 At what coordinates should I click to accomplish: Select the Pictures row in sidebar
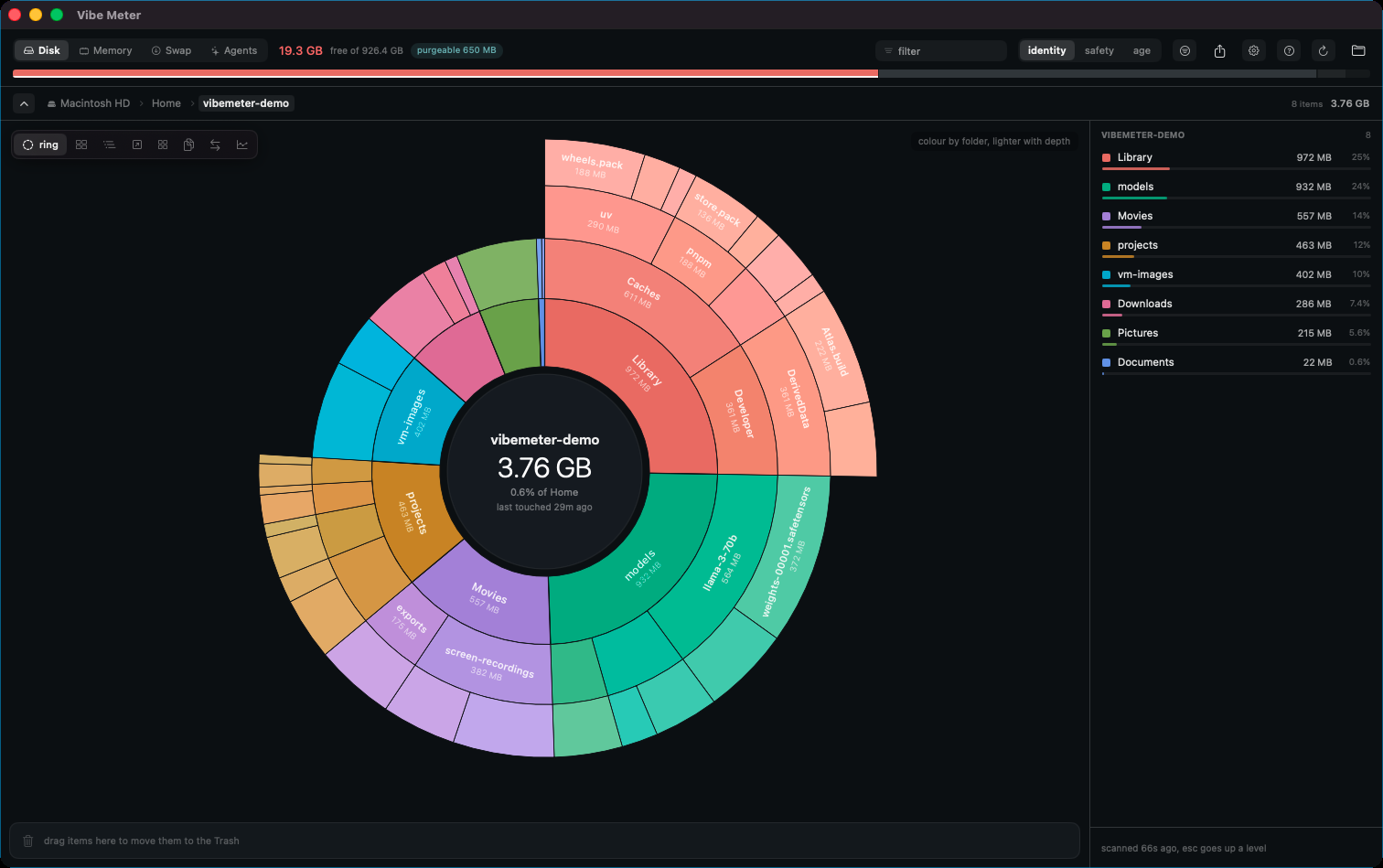click(x=1236, y=335)
